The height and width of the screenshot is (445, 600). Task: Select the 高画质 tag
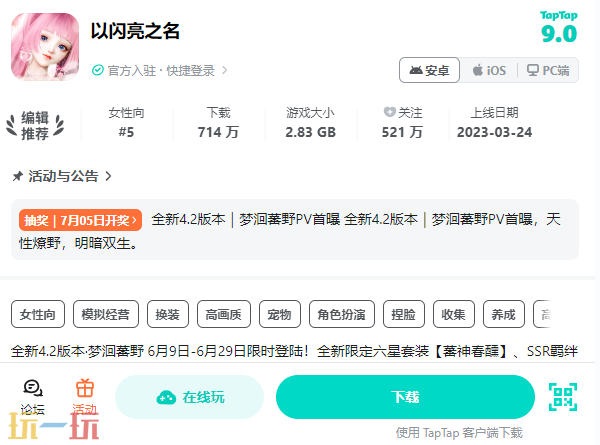[x=224, y=314]
